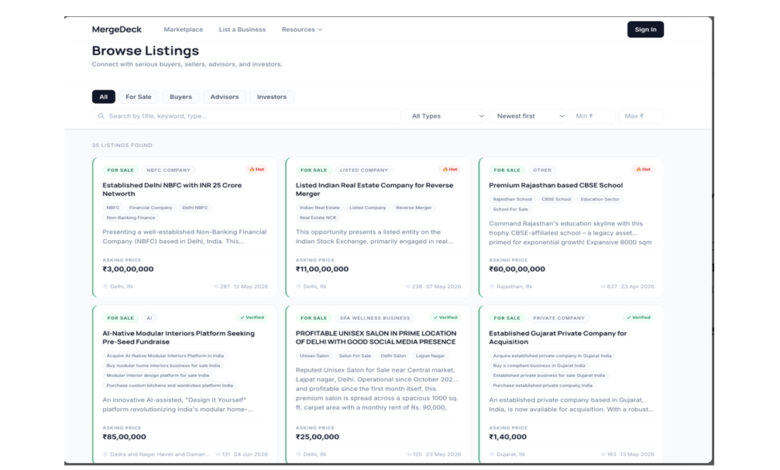The image size is (780, 470).
Task: Click the School For Sale tag
Action: pyautogui.click(x=510, y=209)
